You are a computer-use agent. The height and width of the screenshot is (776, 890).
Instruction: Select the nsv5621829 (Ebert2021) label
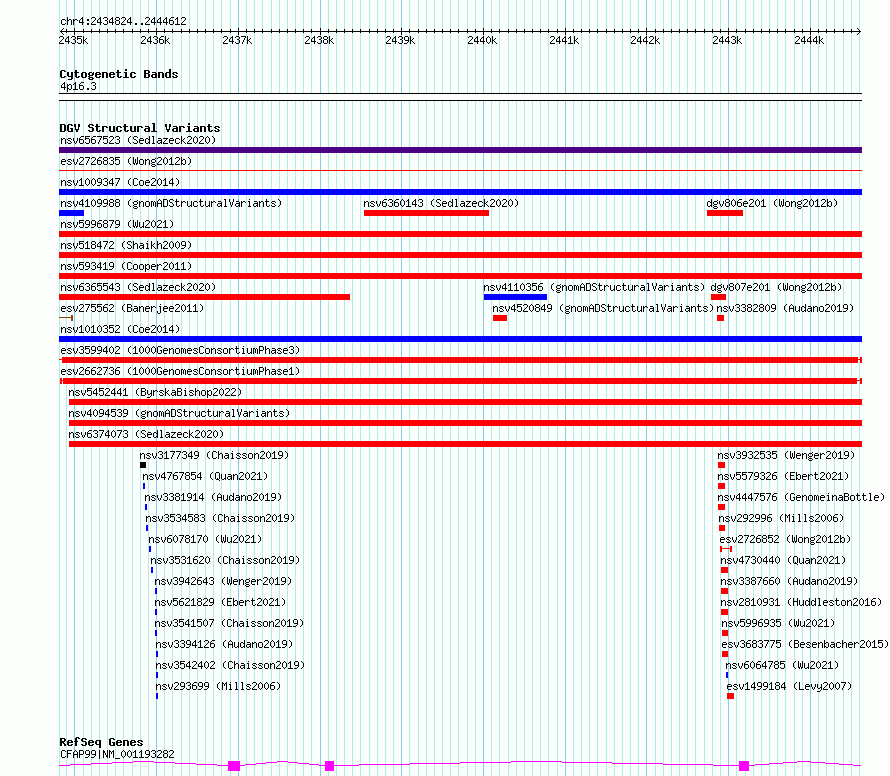(220, 602)
